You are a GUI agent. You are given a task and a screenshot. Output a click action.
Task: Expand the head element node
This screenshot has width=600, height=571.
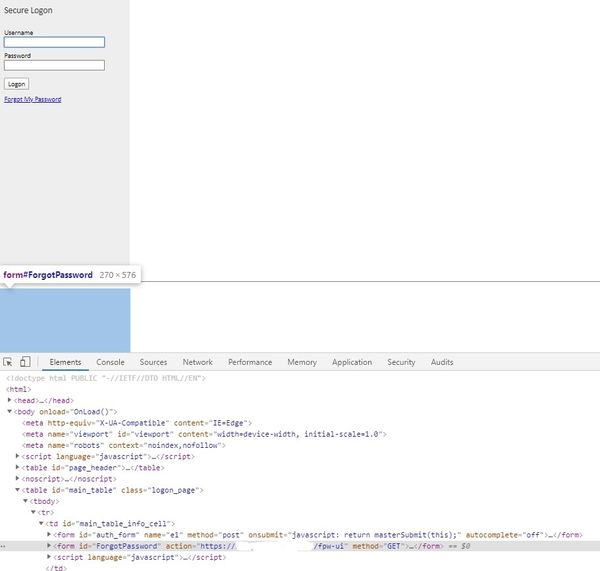tap(10, 400)
